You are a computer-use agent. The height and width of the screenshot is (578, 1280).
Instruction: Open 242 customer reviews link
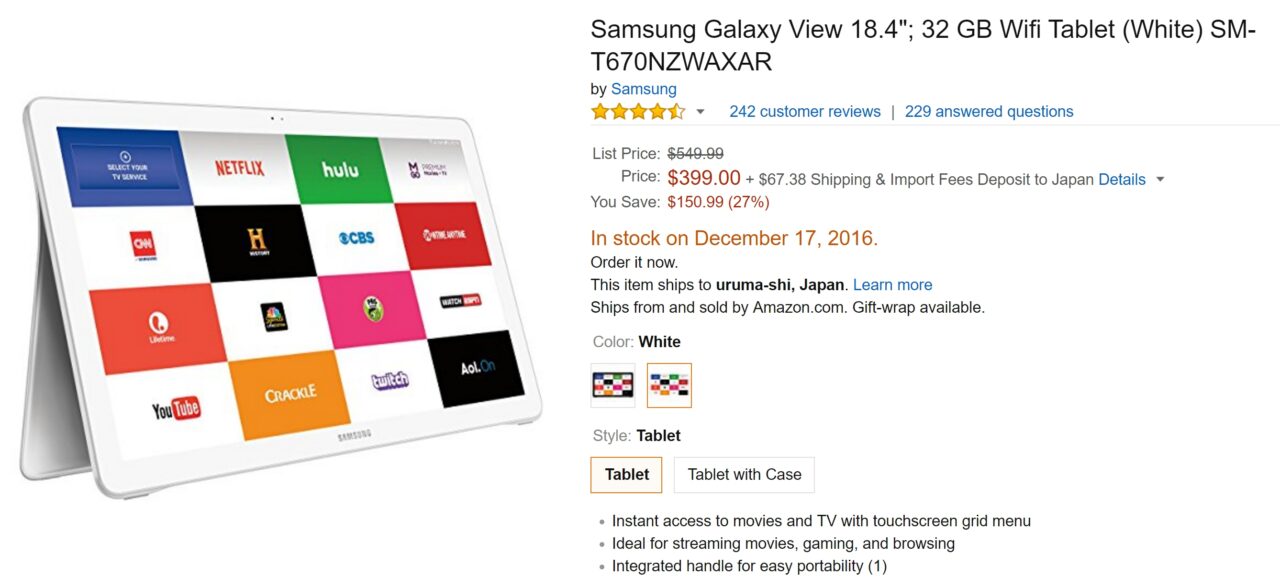coord(805,112)
